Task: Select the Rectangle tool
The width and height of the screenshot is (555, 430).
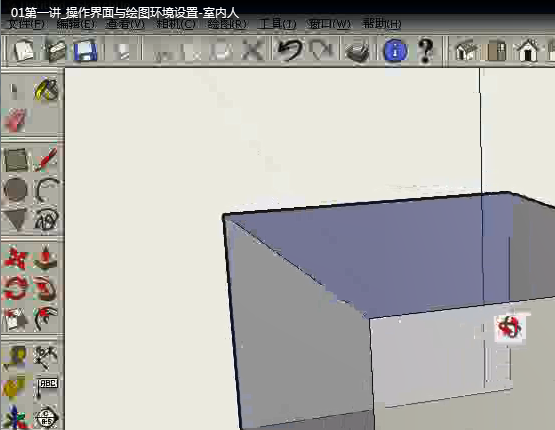Action: 15,160
